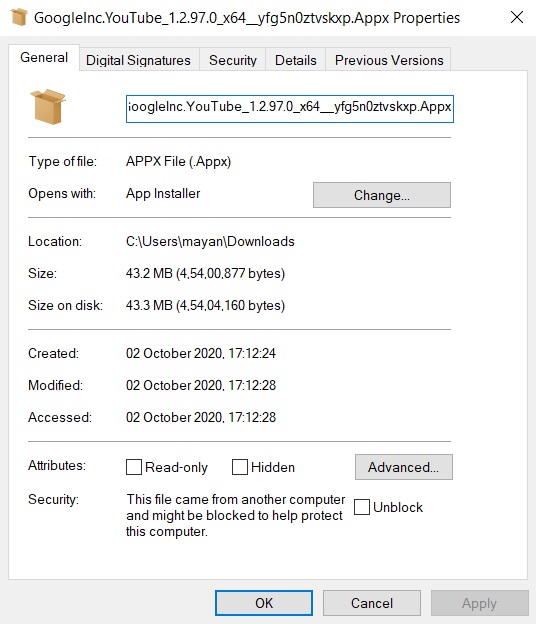
Task: Confirm with the OK button
Action: click(x=264, y=603)
